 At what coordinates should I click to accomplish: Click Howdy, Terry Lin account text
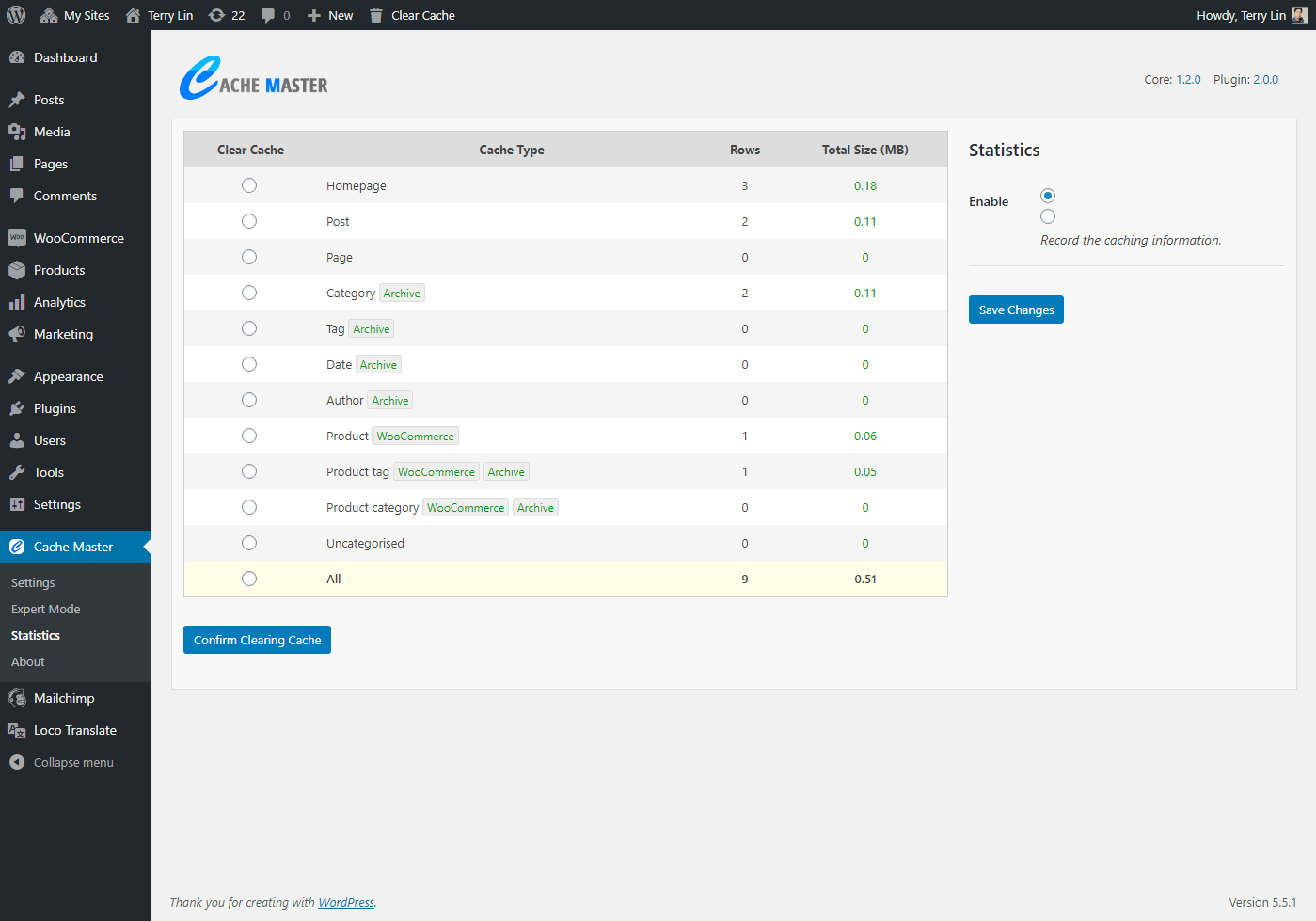[1241, 15]
